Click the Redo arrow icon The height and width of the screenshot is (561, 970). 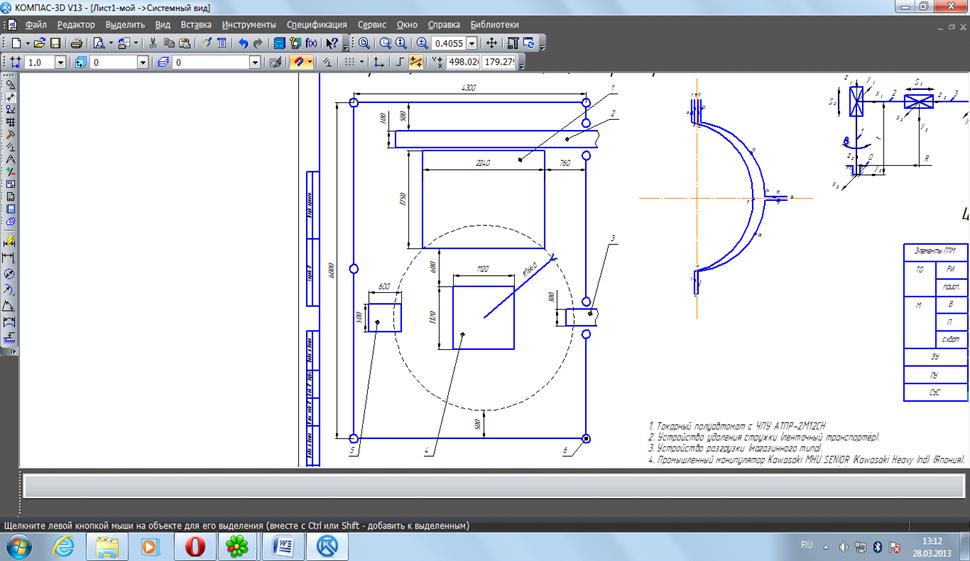(258, 44)
